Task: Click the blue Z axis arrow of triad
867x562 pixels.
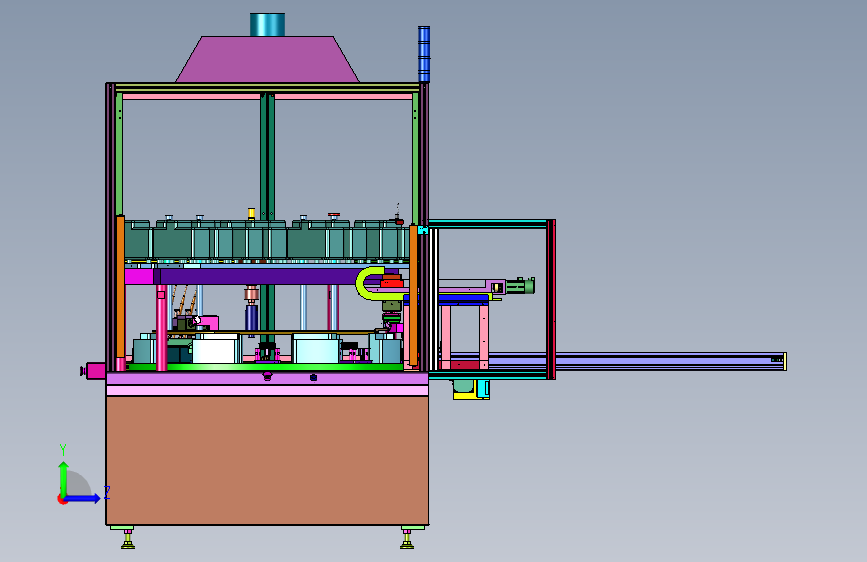Action: 83,498
